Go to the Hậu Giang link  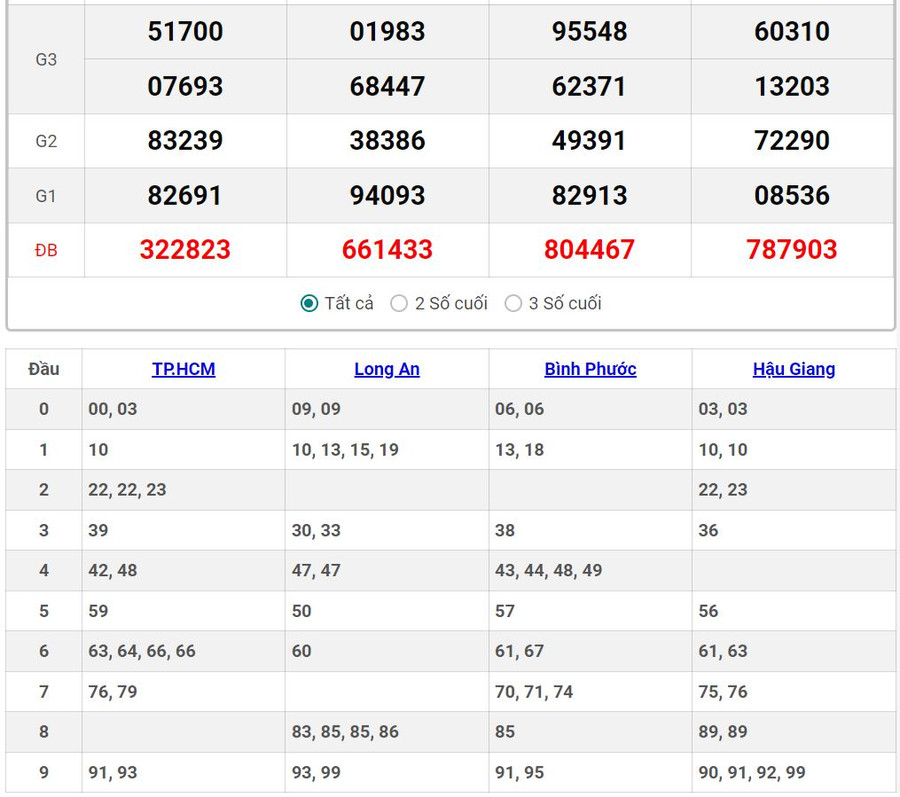[794, 369]
